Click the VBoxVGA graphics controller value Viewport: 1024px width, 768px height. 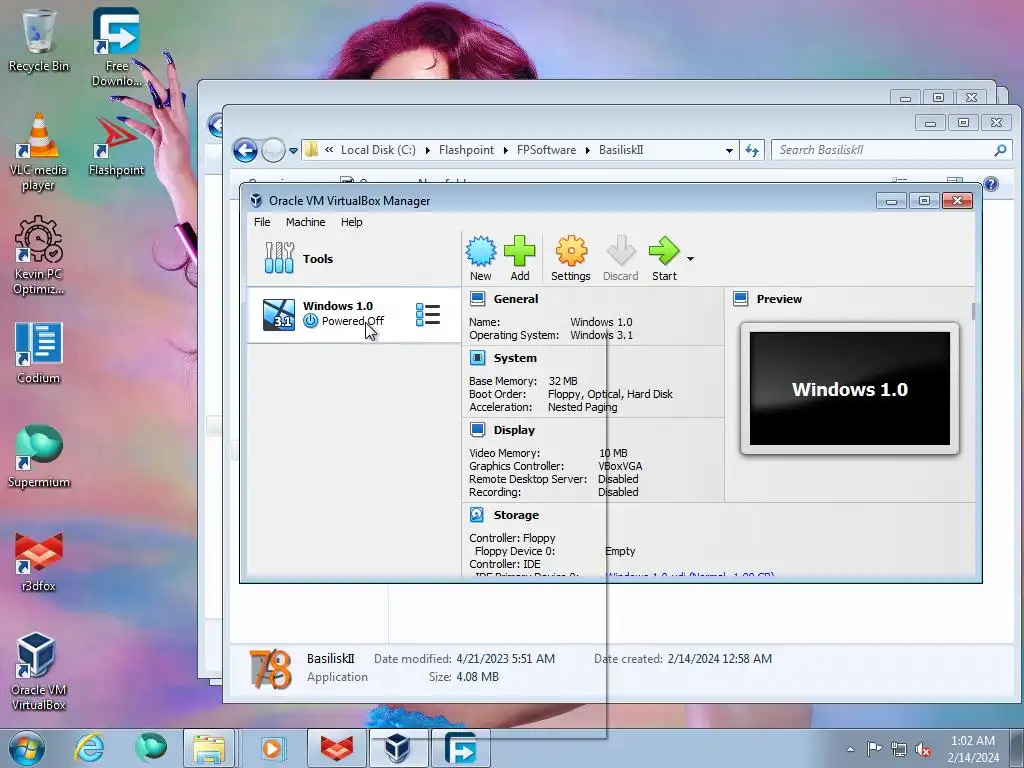pos(620,466)
